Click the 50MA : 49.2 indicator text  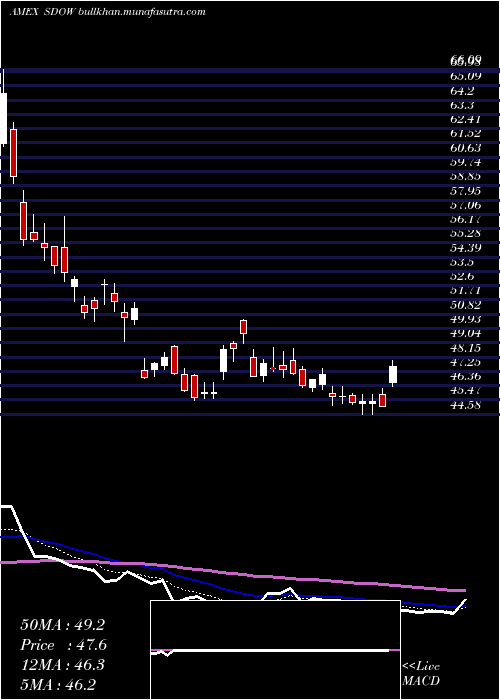[62, 625]
